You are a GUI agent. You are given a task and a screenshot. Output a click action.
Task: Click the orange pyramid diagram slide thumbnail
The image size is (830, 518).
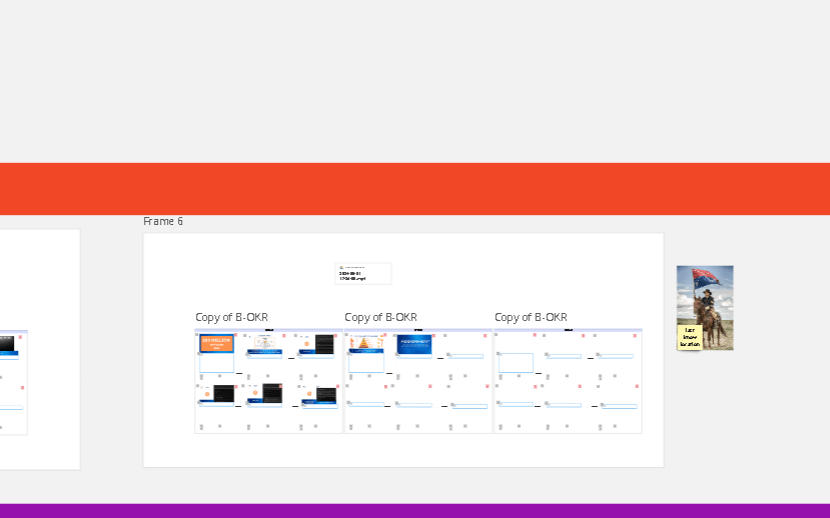pos(366,343)
